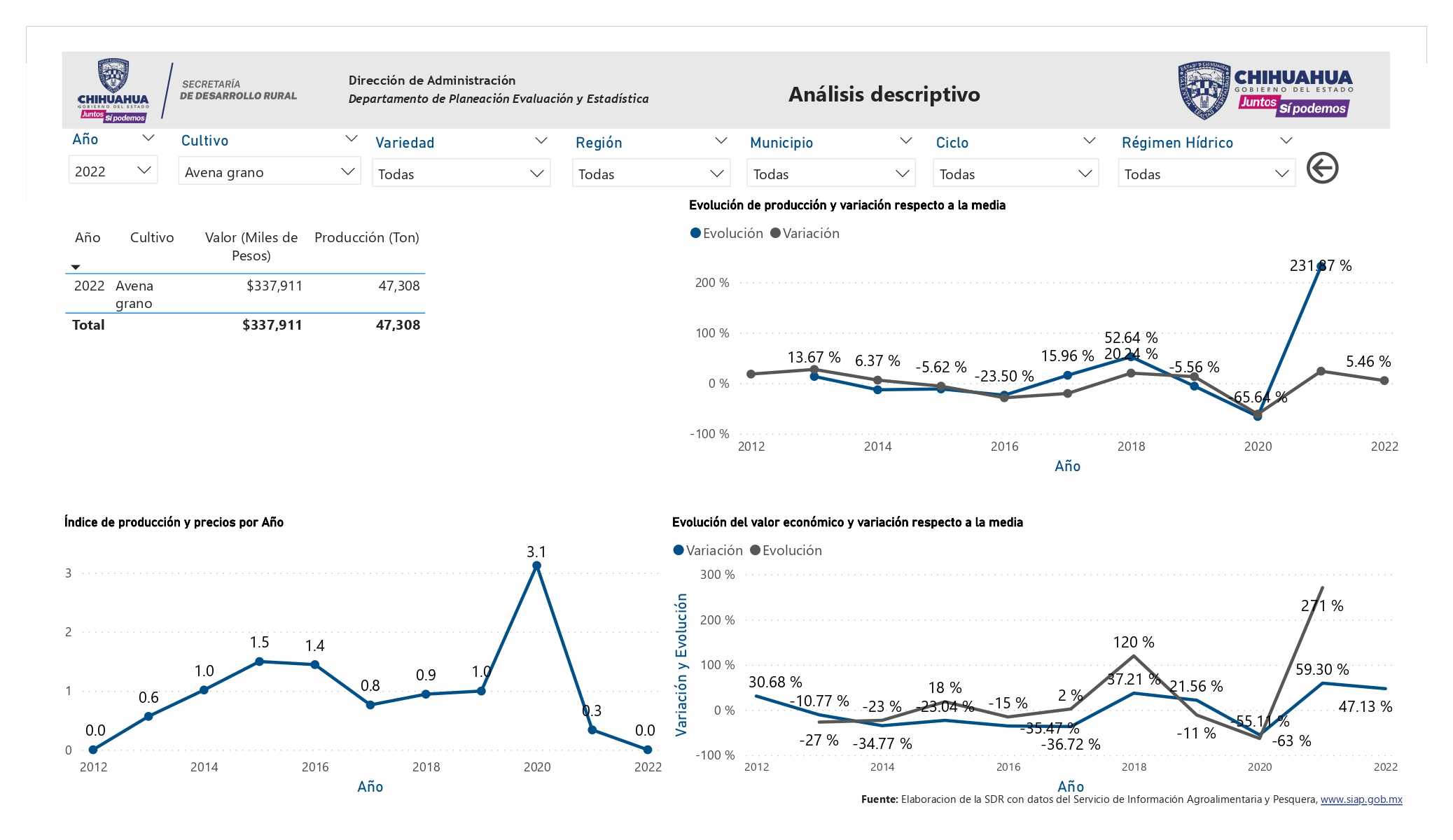Open the Ciclo Todas dropdown
This screenshot has height=840, width=1453.
pos(1015,174)
